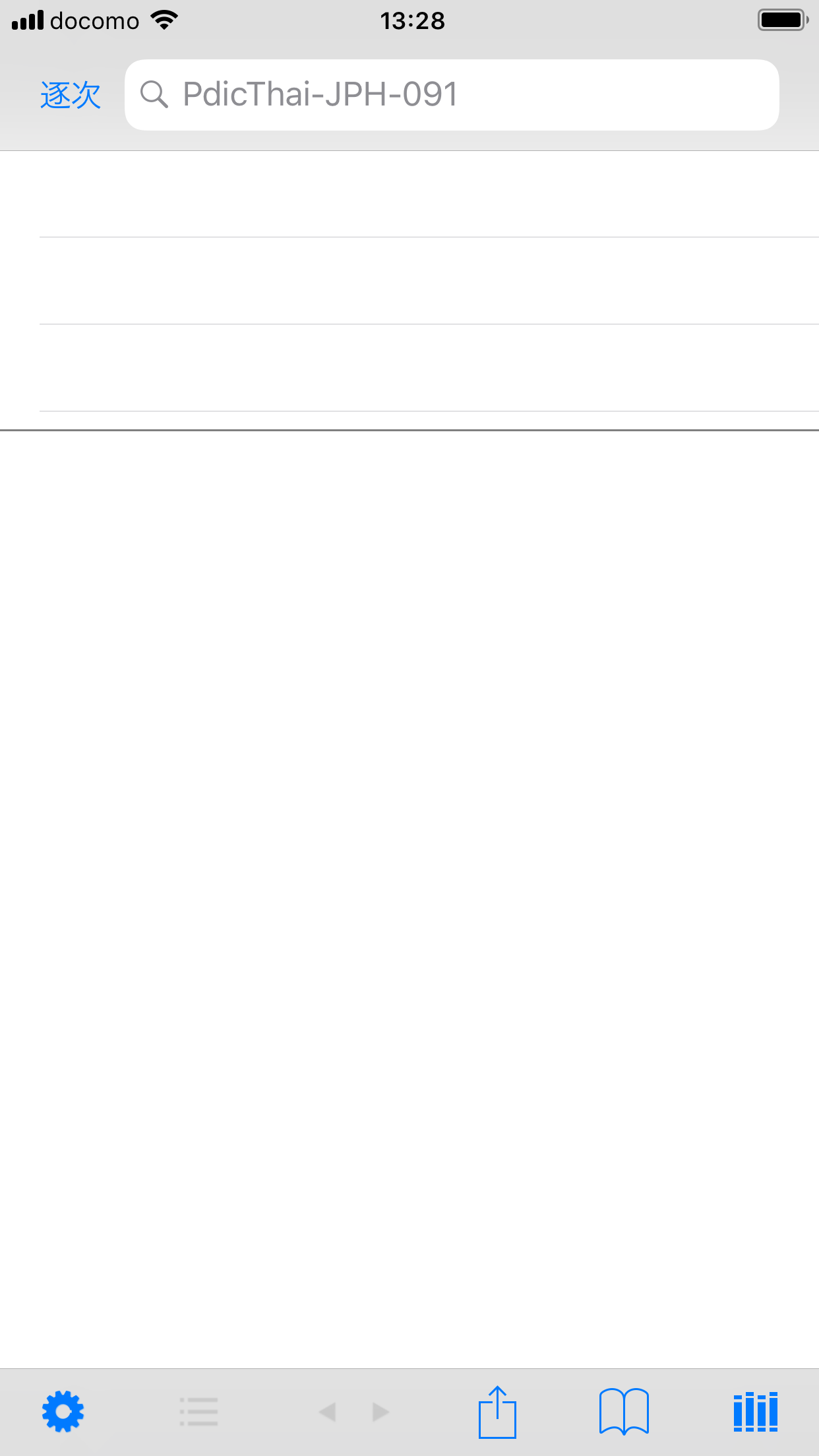819x1456 pixels.
Task: Open the settings gear icon
Action: coord(63,1412)
